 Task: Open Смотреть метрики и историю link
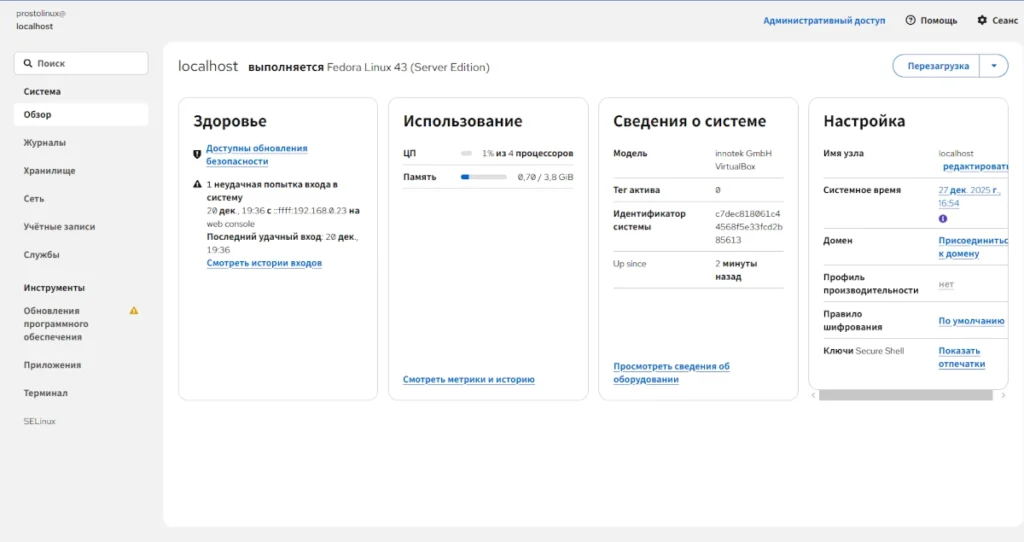[468, 379]
